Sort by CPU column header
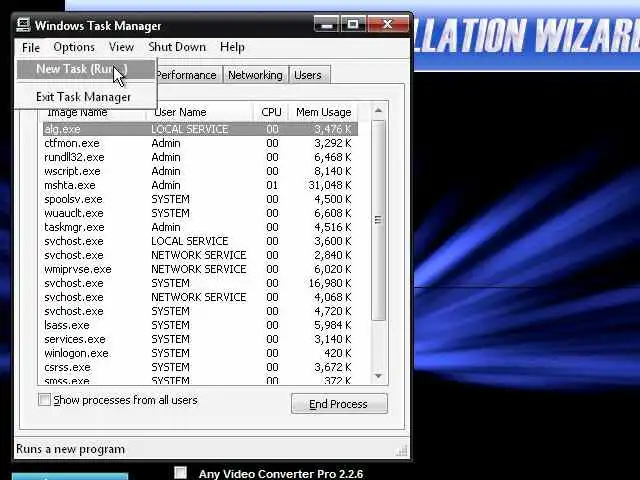The image size is (640, 480). (271, 112)
